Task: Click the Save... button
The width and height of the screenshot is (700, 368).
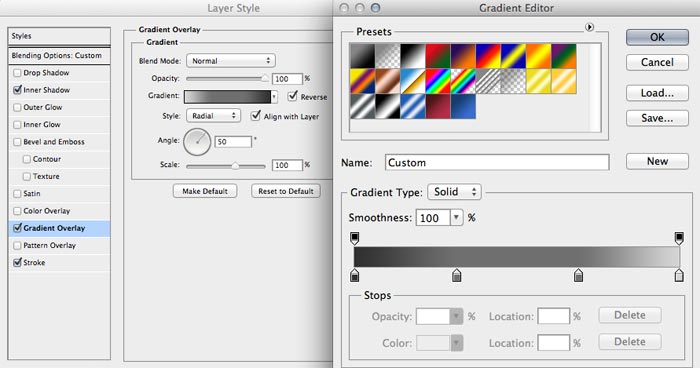Action: pos(657,118)
